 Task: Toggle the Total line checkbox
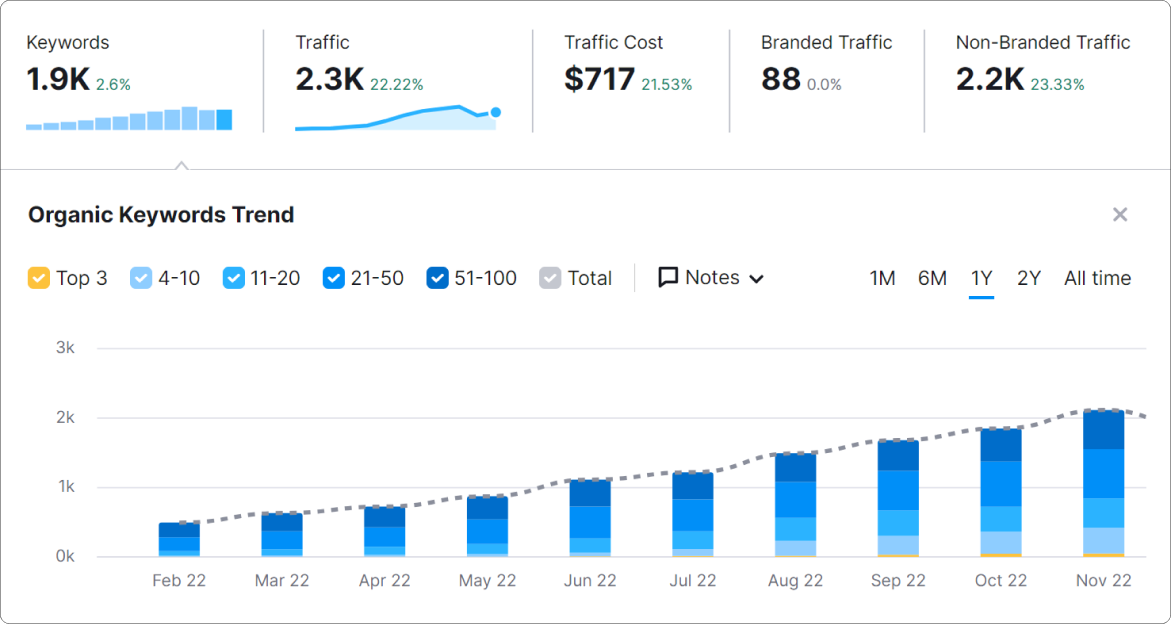550,278
